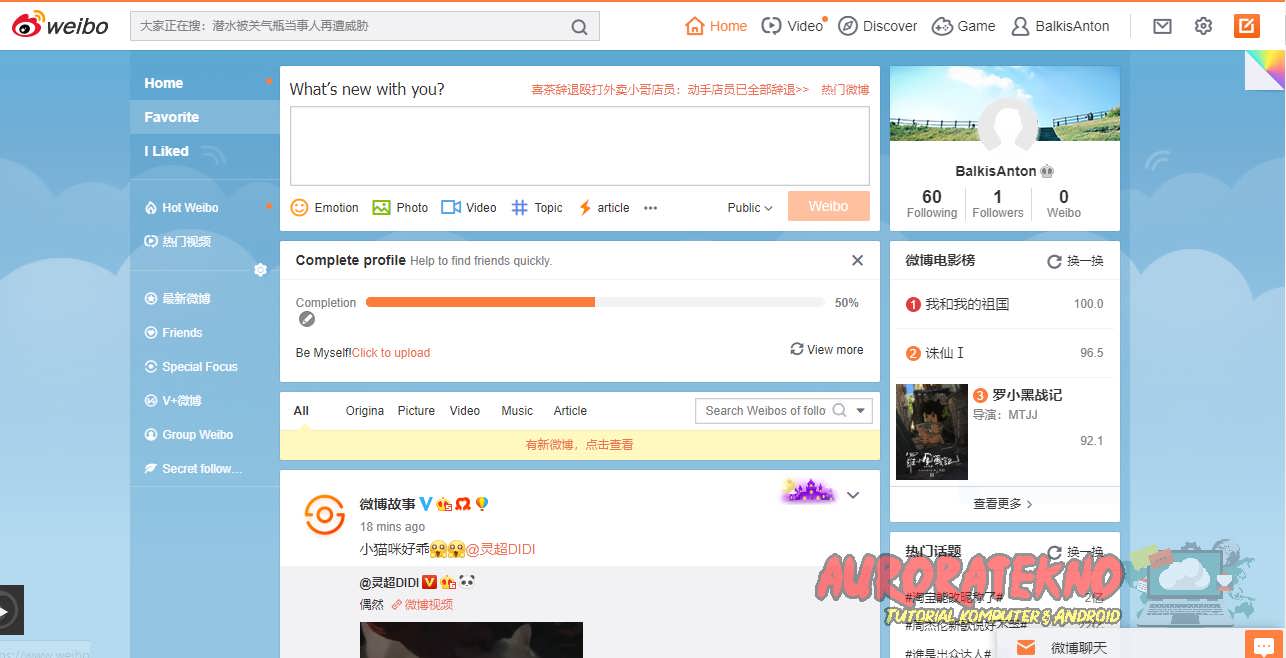Select Favorite in left sidebar
The height and width of the screenshot is (658, 1286).
[204, 117]
